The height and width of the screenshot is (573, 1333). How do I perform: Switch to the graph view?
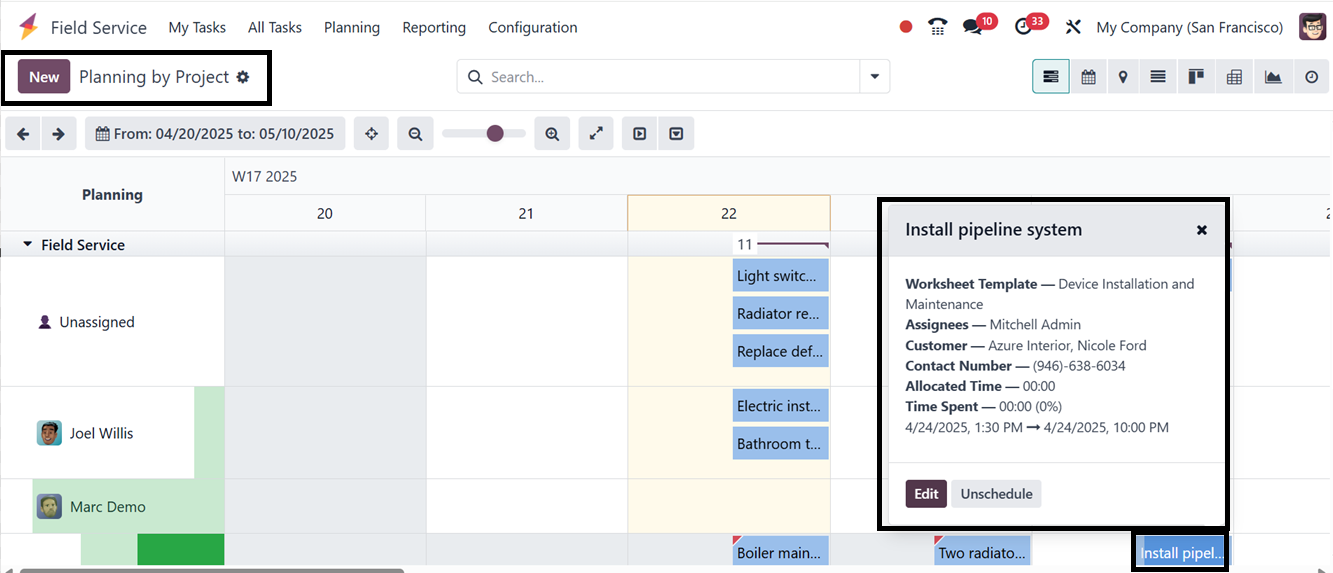[1273, 77]
